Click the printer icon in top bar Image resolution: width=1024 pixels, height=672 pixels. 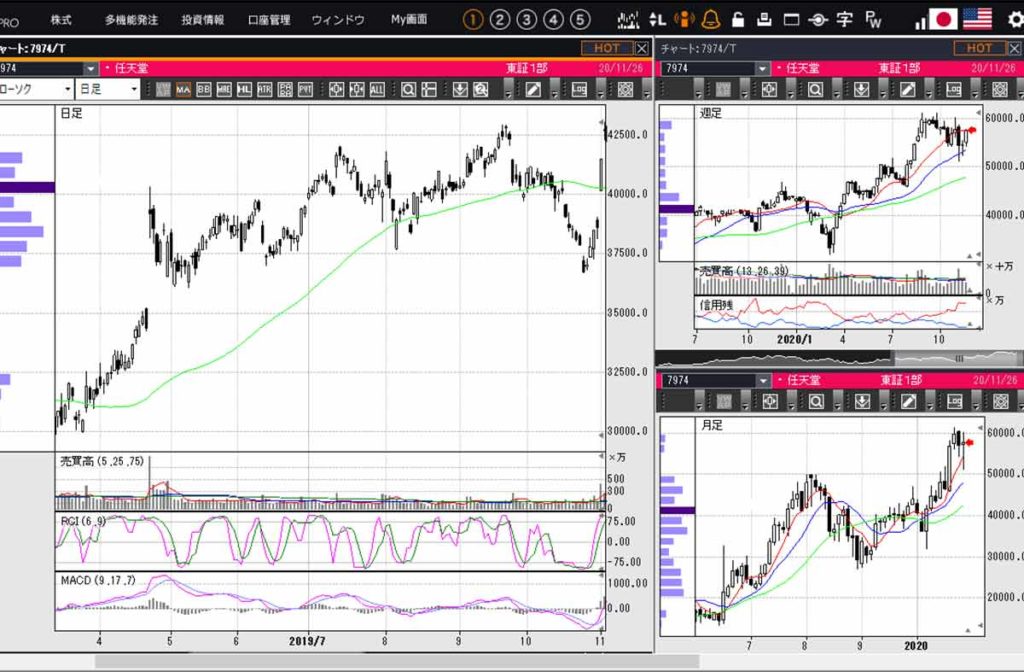pos(764,20)
